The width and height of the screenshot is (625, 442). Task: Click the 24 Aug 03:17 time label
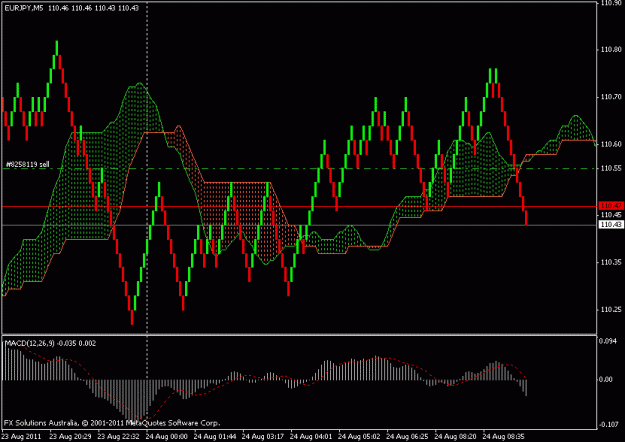pyautogui.click(x=263, y=437)
